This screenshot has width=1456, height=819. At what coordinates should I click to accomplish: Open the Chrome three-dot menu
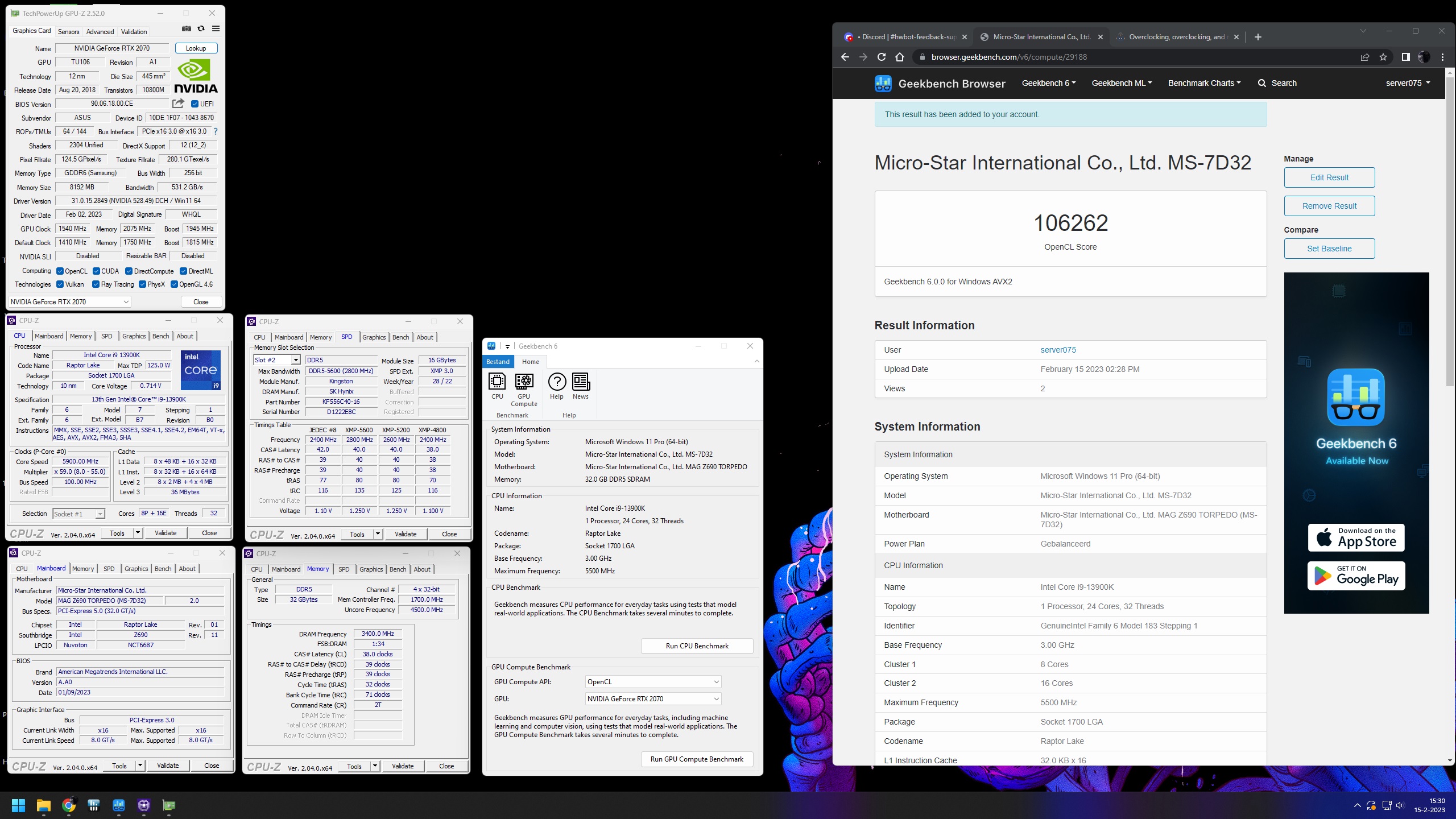point(1443,57)
